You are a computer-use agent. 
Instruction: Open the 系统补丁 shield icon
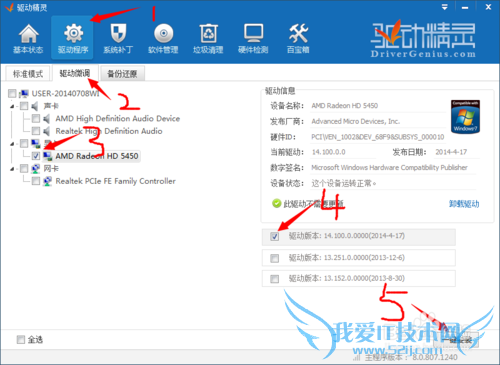(118, 33)
